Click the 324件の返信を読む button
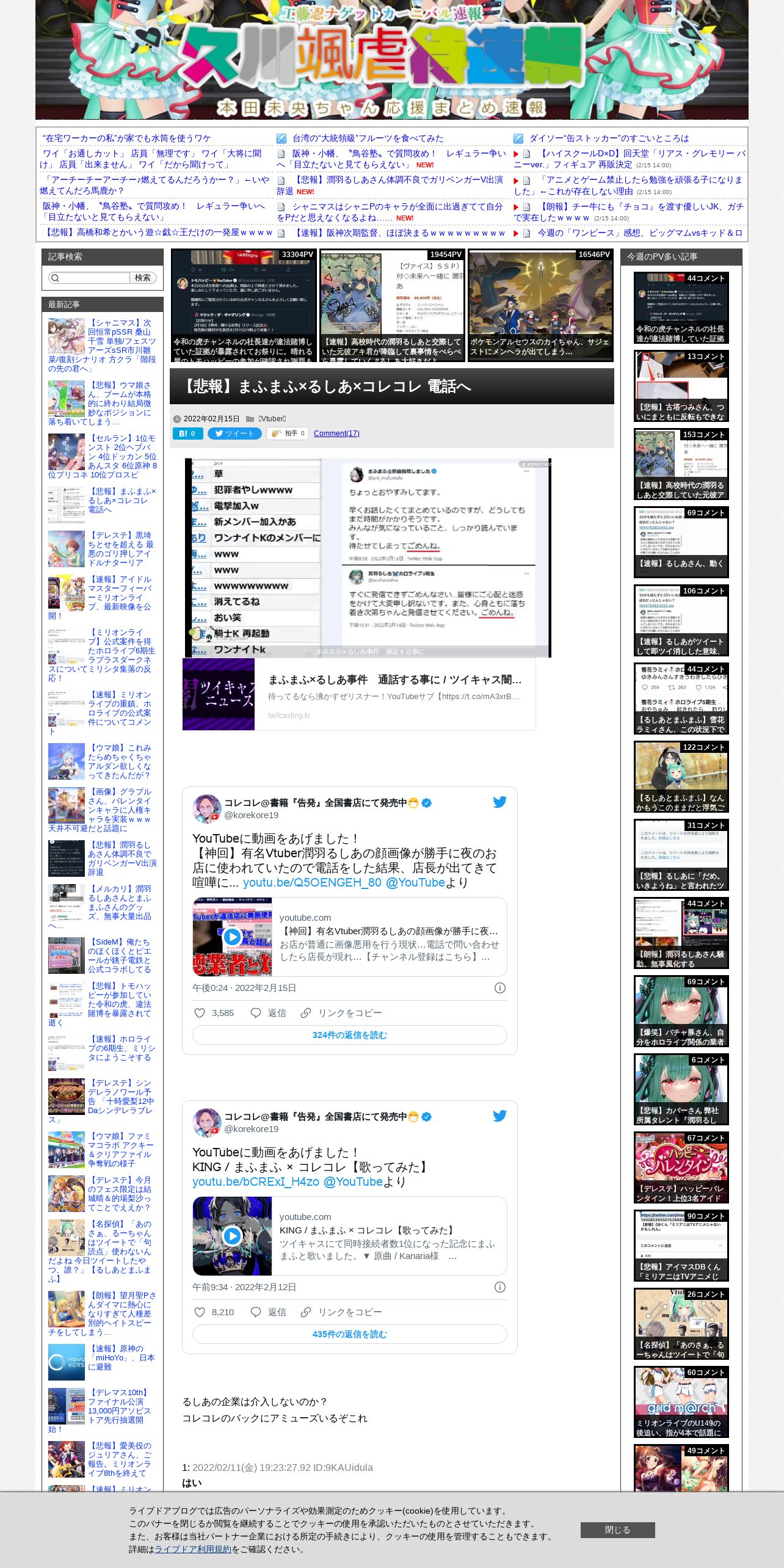784x1568 pixels. tap(349, 1035)
